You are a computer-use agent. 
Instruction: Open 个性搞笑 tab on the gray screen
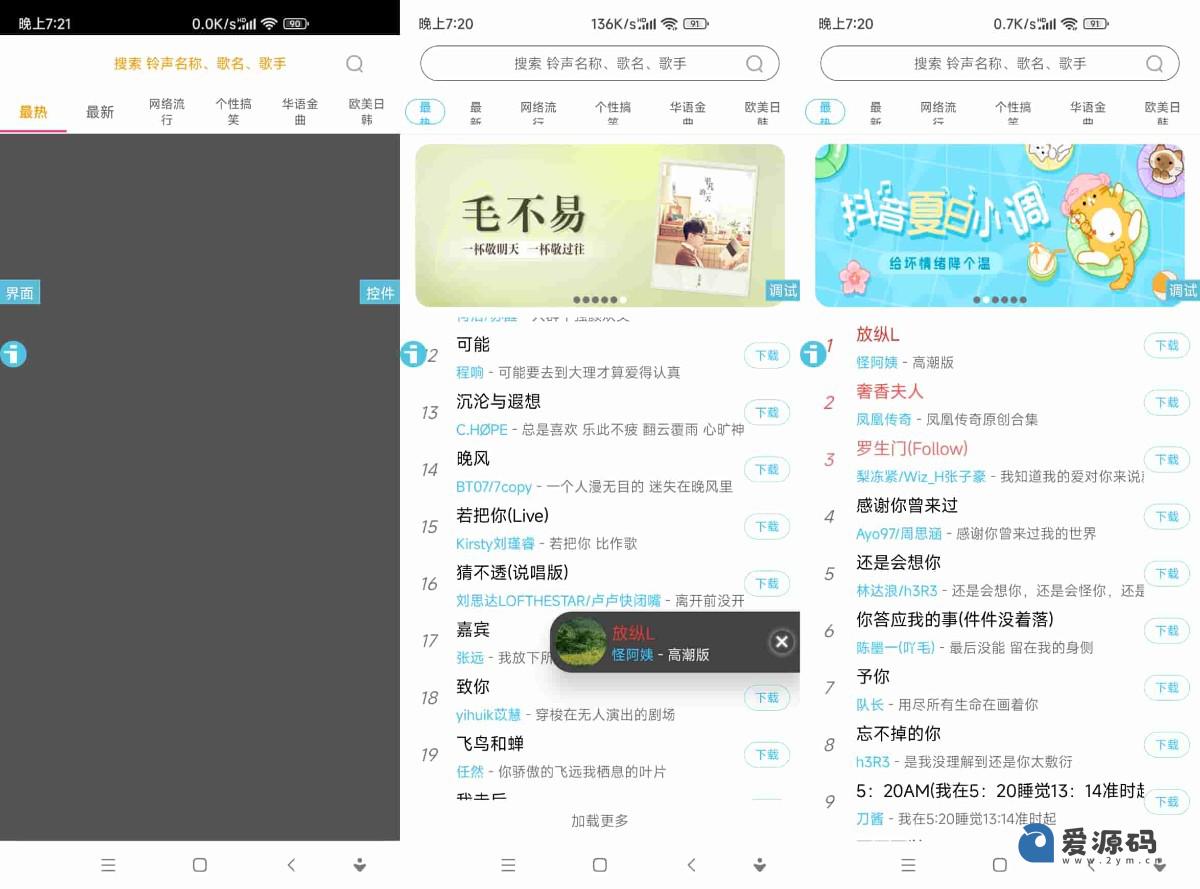pyautogui.click(x=233, y=112)
